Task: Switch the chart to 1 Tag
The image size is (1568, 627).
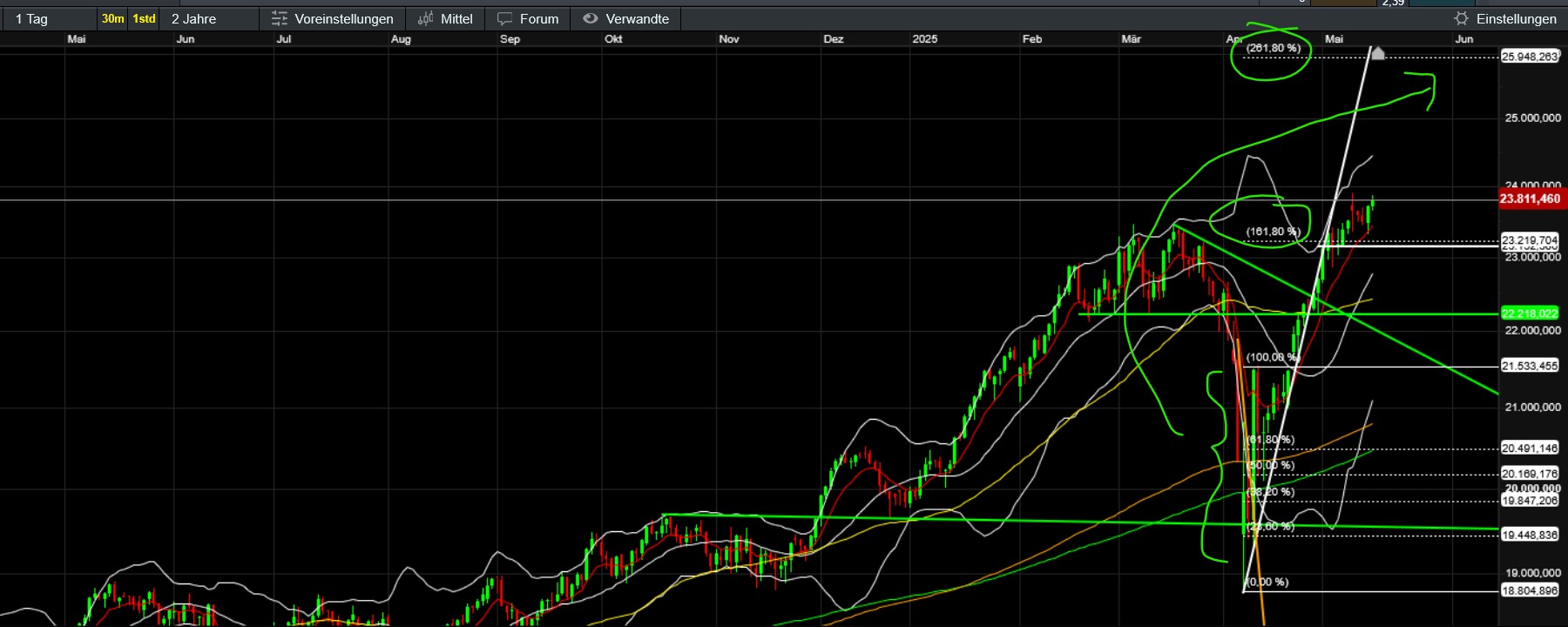Action: (x=31, y=18)
